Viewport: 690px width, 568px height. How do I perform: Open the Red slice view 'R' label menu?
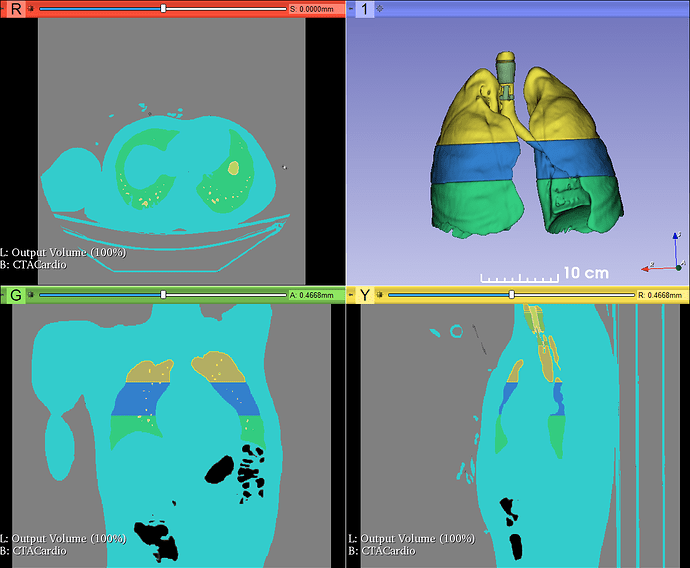coord(16,9)
